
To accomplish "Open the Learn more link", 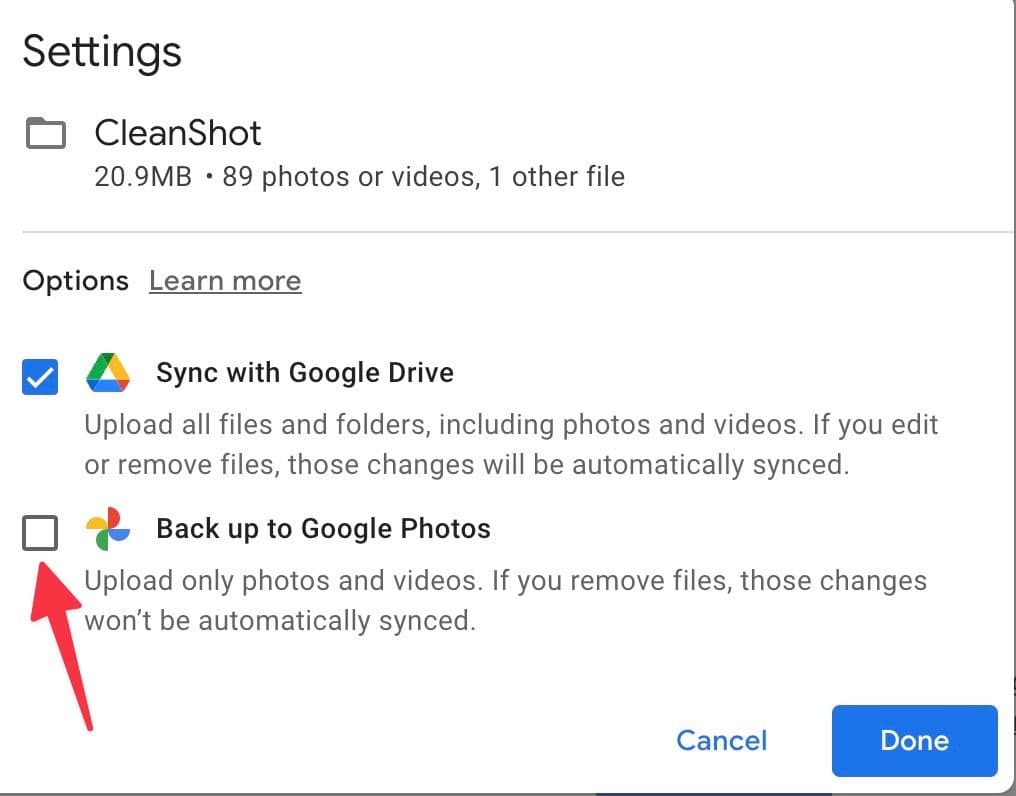I will point(224,281).
